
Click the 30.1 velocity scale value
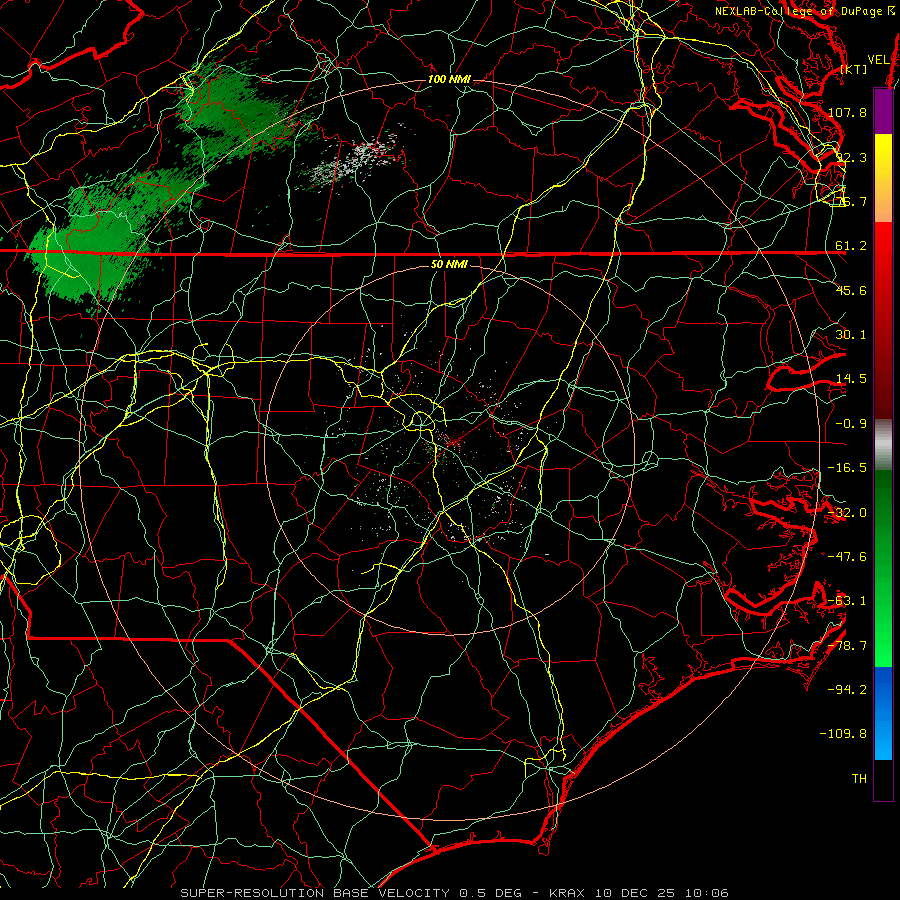point(851,334)
